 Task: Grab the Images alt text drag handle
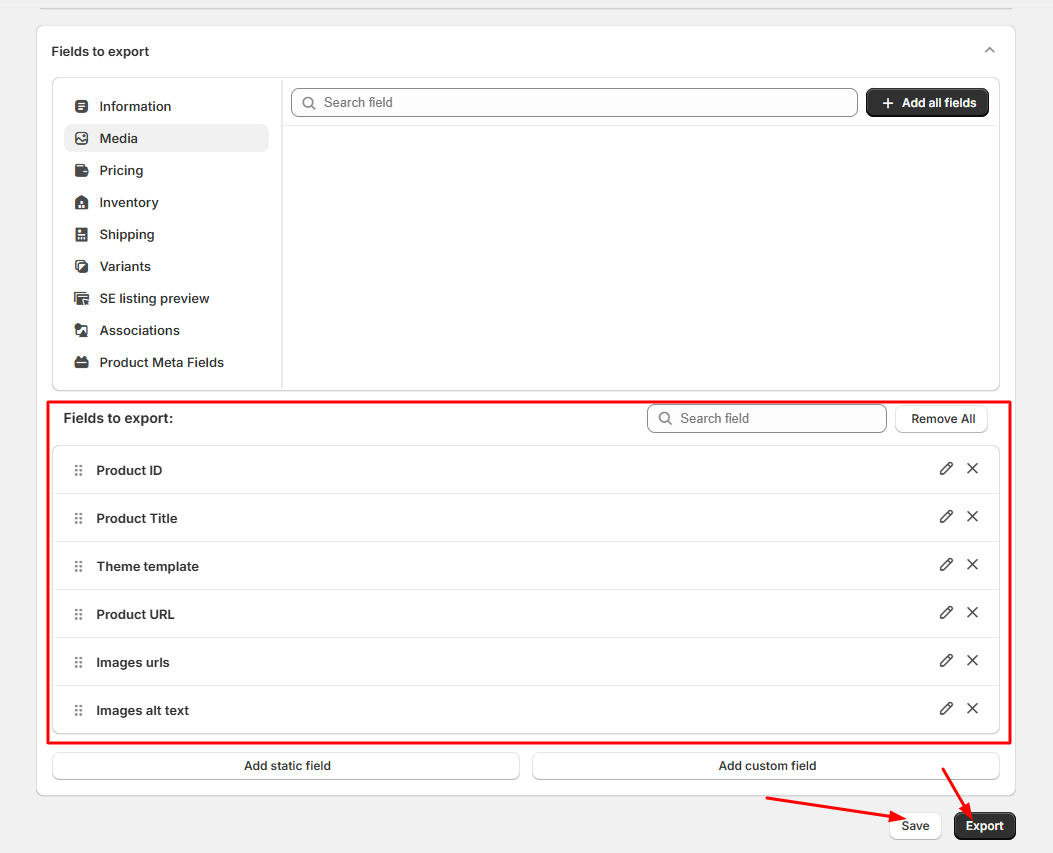[x=79, y=711]
